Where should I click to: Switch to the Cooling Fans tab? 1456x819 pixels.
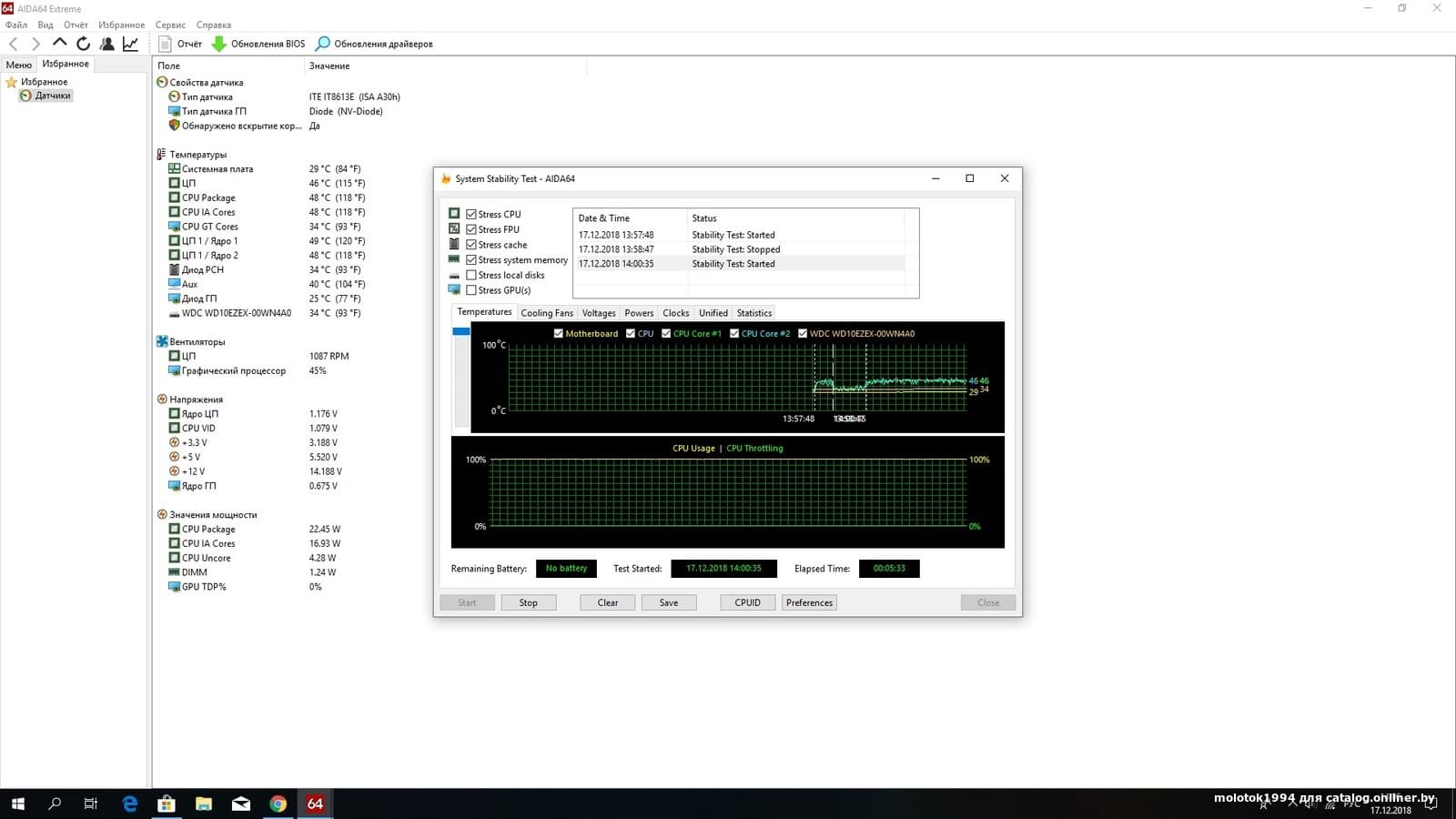coord(547,313)
